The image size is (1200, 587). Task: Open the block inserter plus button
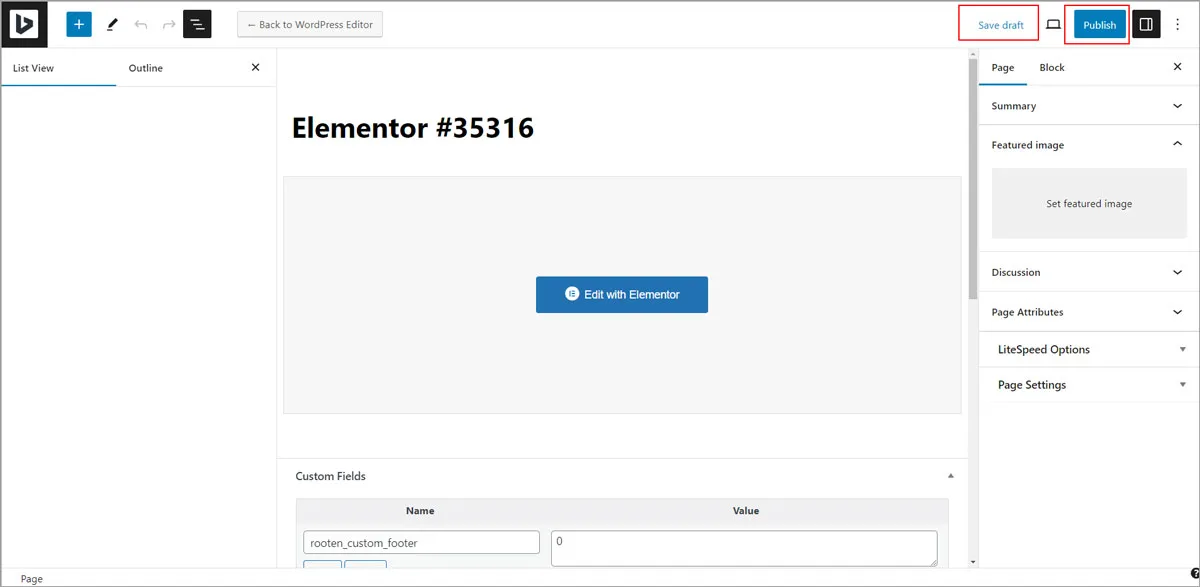coord(79,24)
